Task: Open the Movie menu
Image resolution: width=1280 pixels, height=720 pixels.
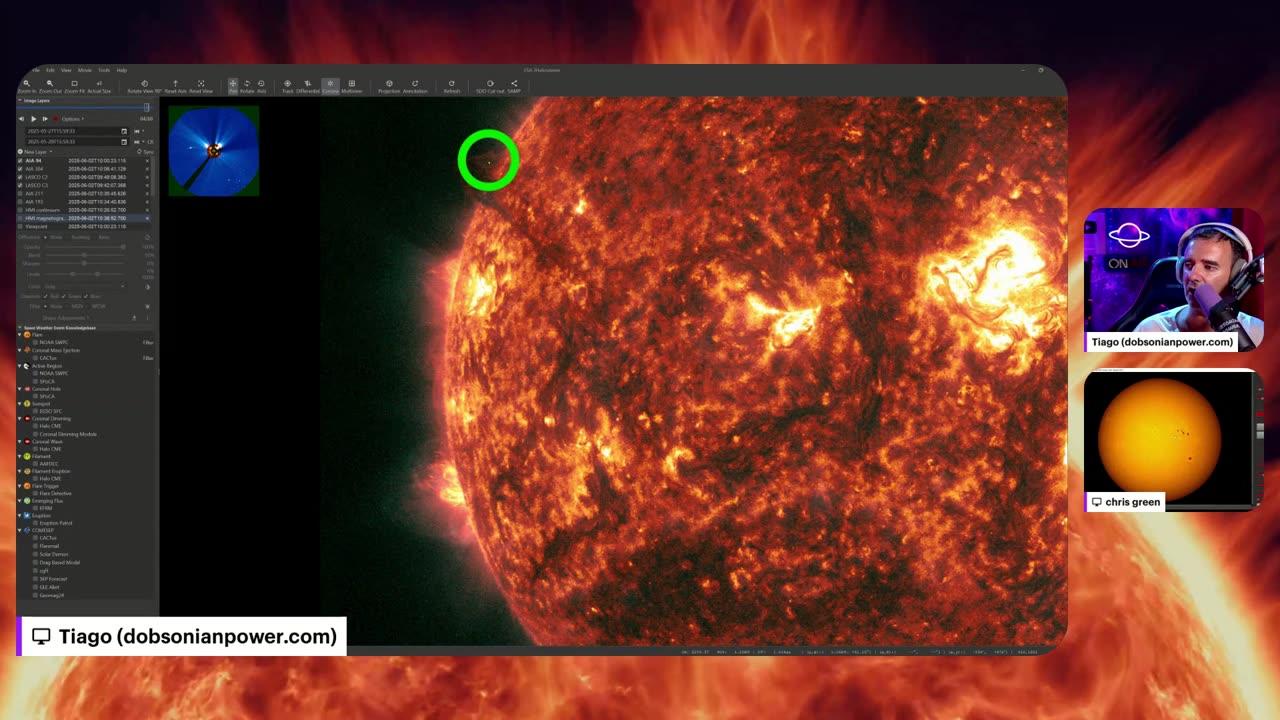Action: point(85,70)
